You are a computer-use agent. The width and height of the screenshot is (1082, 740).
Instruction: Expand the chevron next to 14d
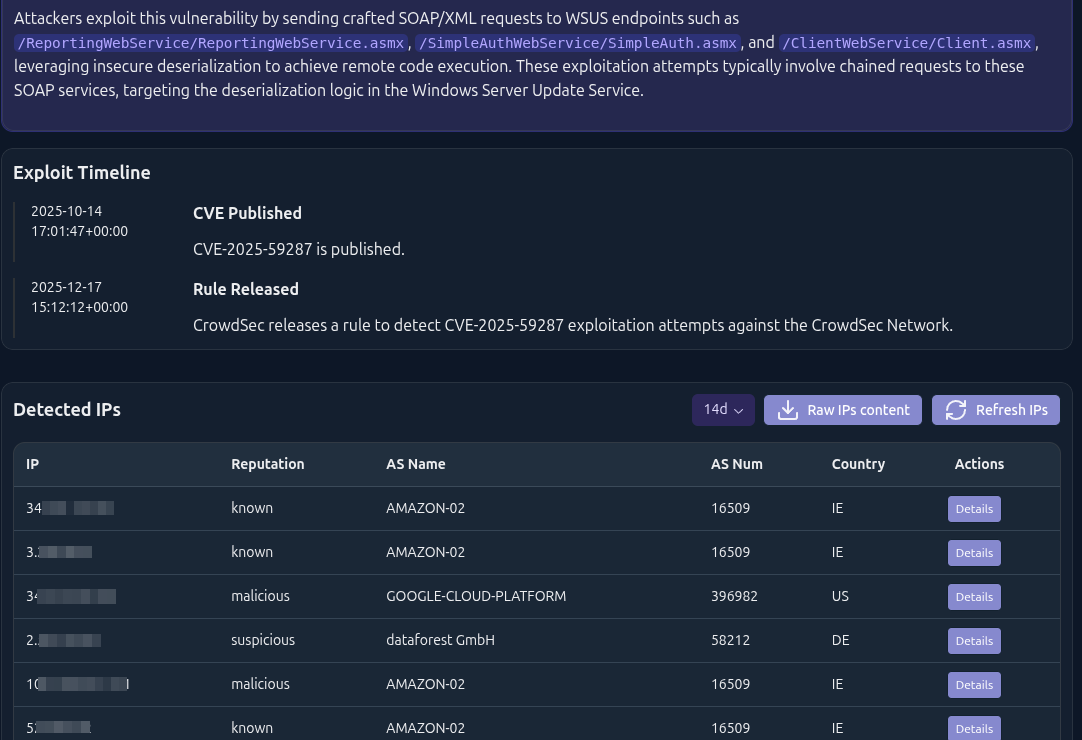tap(738, 410)
